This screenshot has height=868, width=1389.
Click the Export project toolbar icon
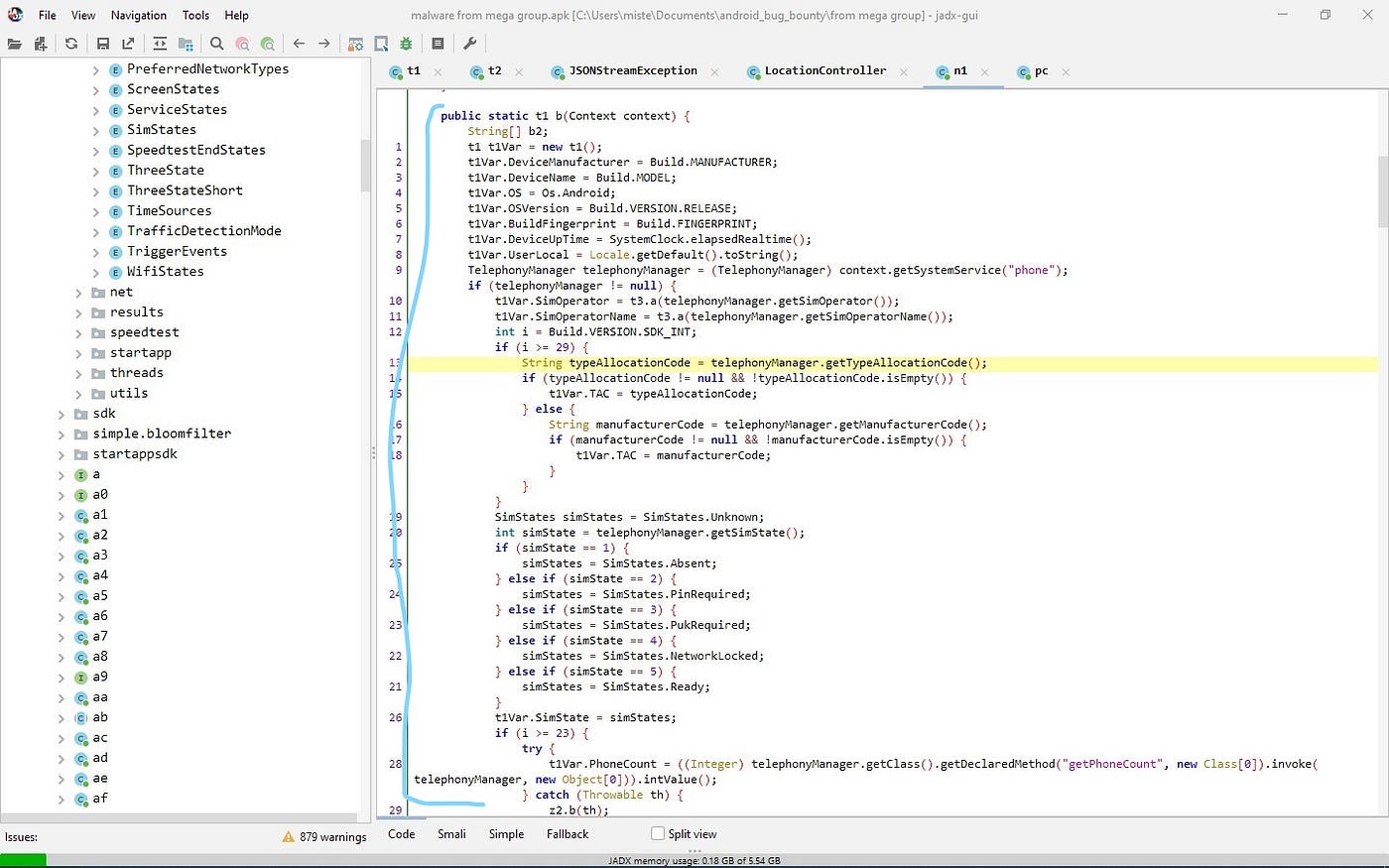[128, 44]
